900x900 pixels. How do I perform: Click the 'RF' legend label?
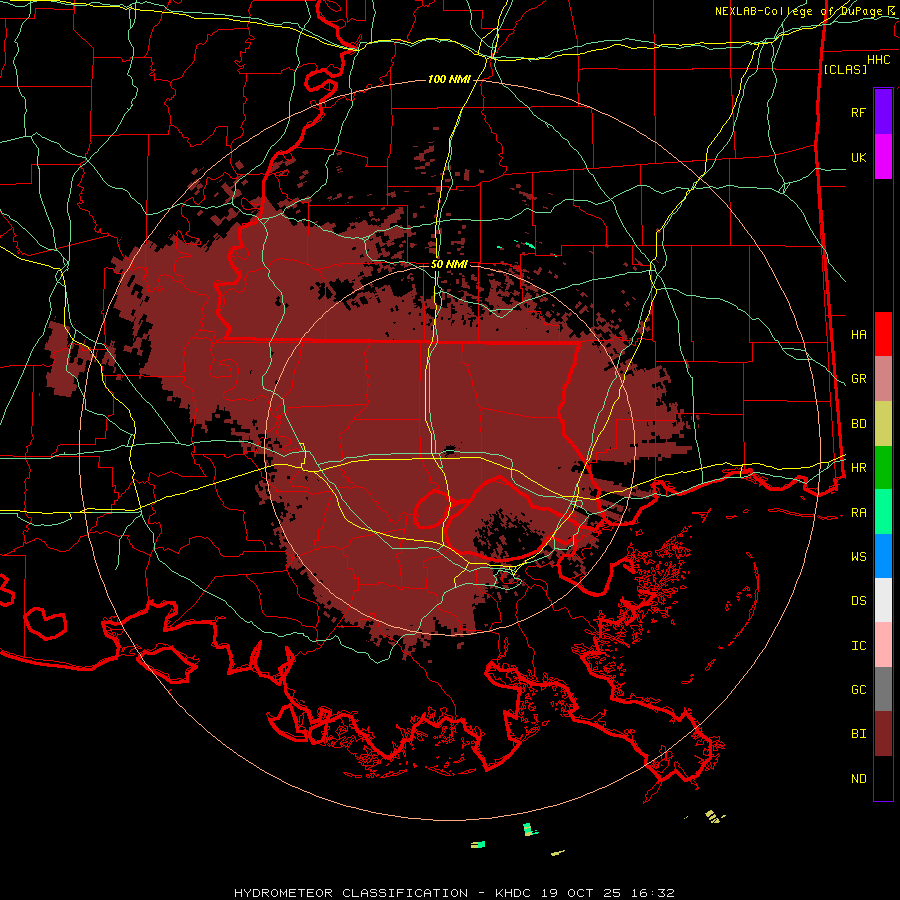pos(858,112)
